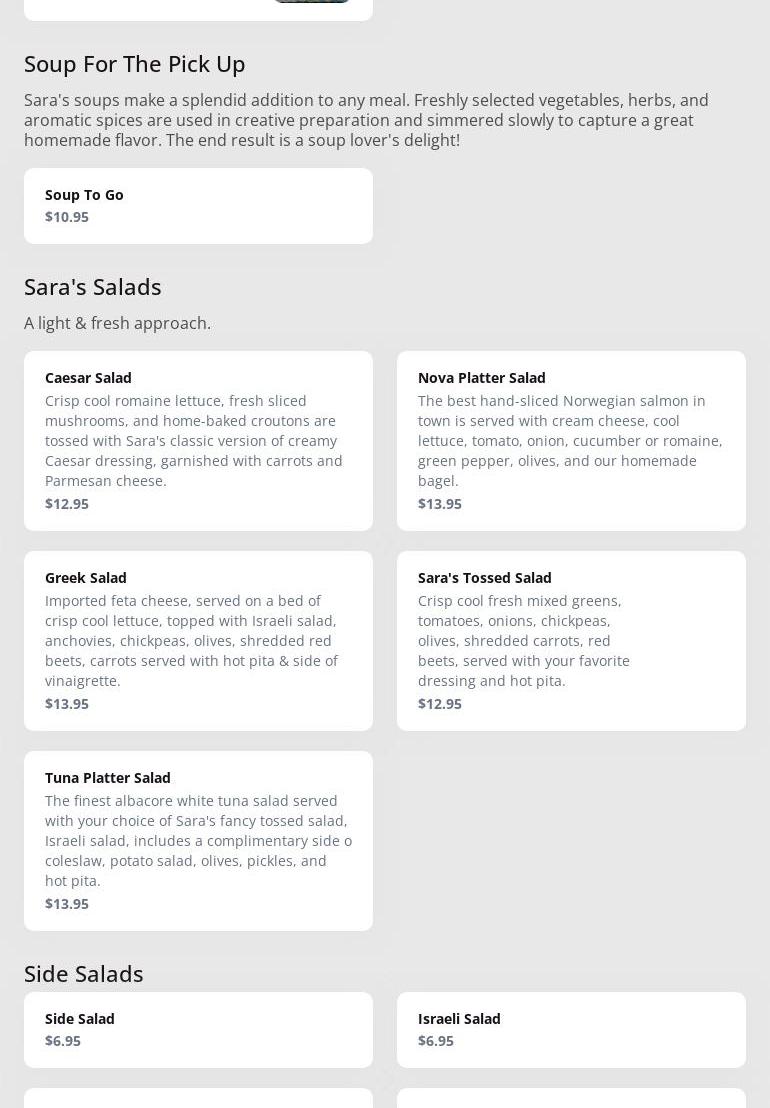Click the Soup For The Pick Up heading

(135, 64)
